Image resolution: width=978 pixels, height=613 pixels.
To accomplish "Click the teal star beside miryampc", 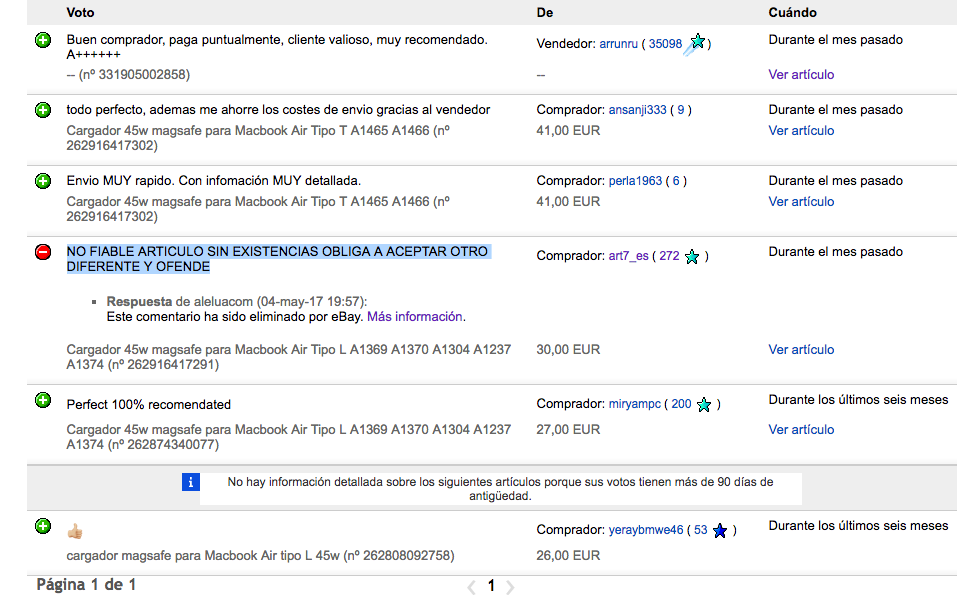I will pos(704,405).
